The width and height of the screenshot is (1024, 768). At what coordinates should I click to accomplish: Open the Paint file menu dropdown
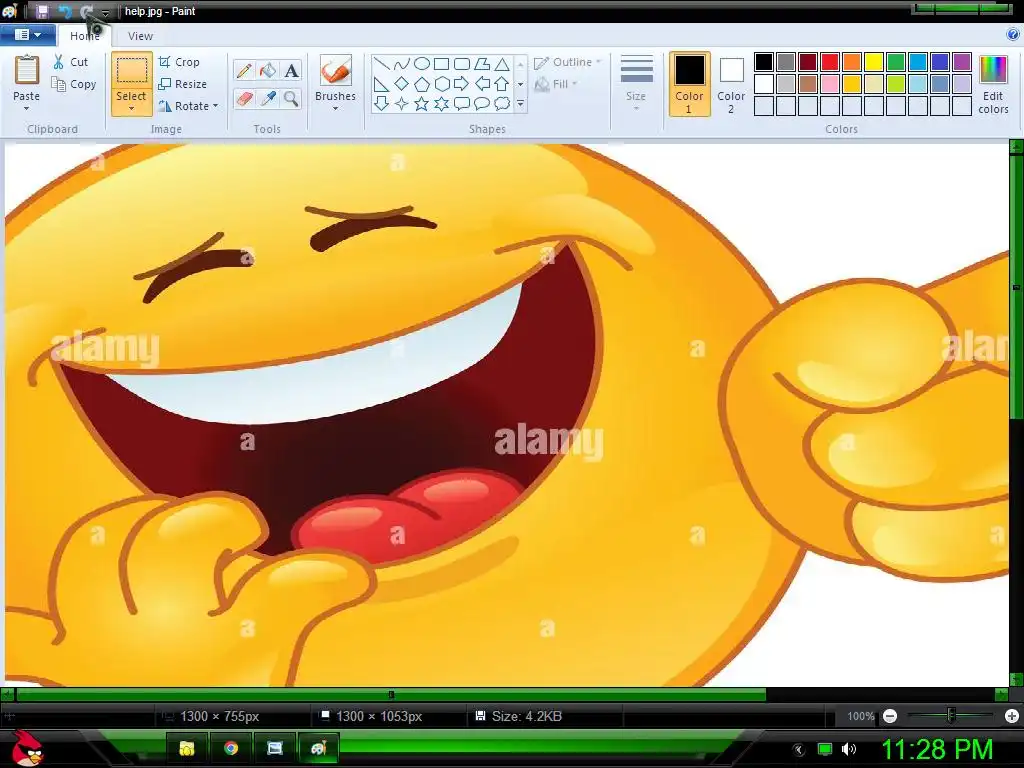point(27,35)
